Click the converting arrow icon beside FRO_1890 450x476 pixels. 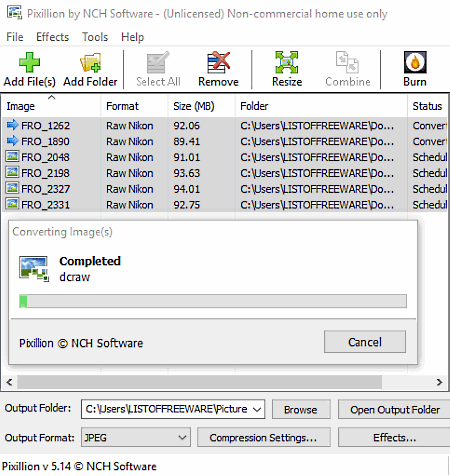coord(12,141)
